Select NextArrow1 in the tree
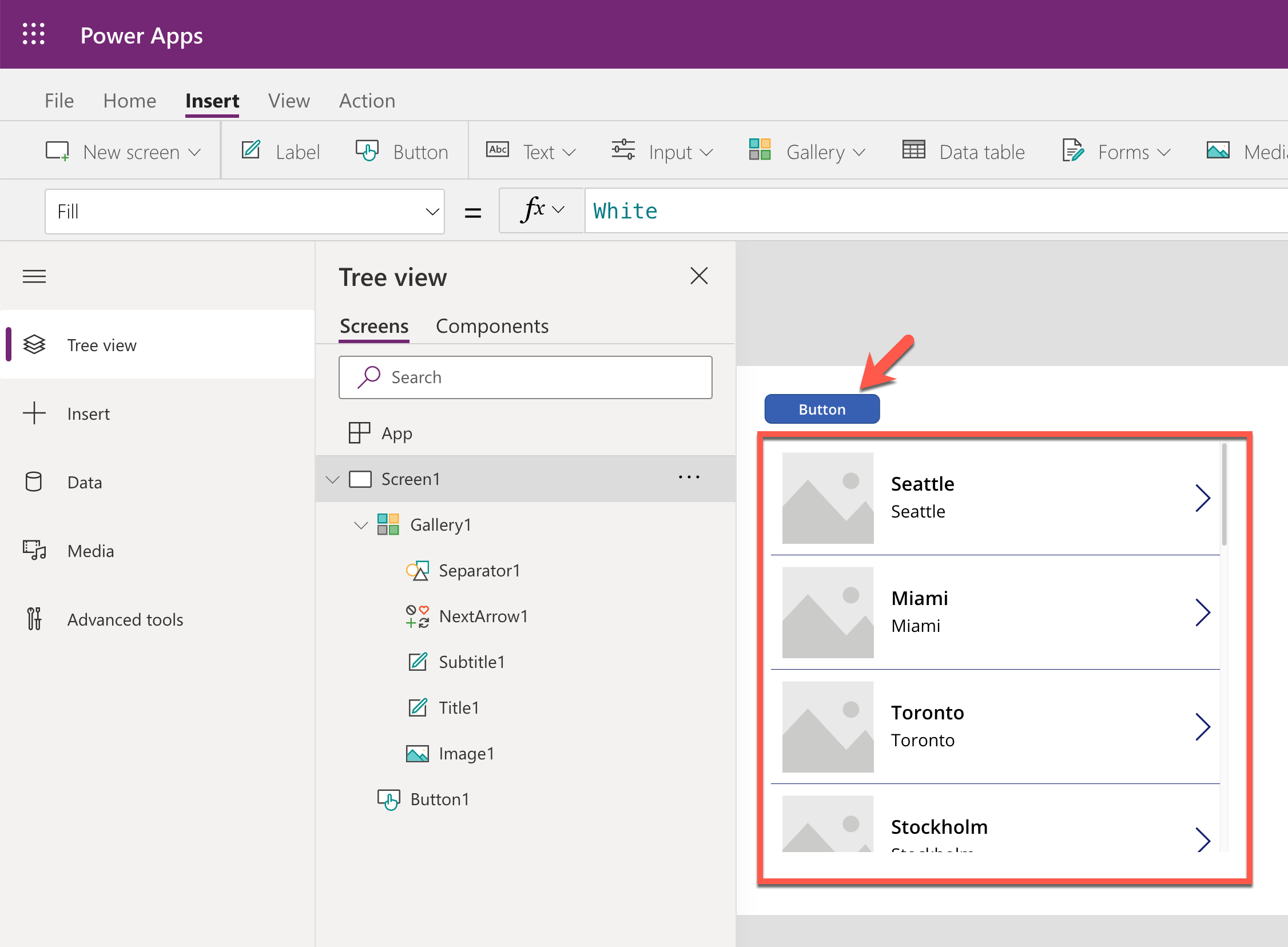The height and width of the screenshot is (947, 1288). [483, 616]
